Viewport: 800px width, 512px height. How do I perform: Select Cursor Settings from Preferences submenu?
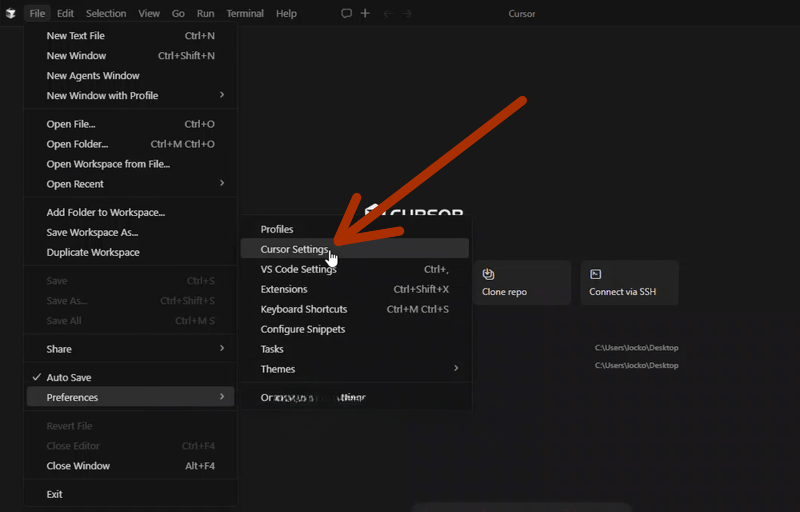click(x=294, y=249)
